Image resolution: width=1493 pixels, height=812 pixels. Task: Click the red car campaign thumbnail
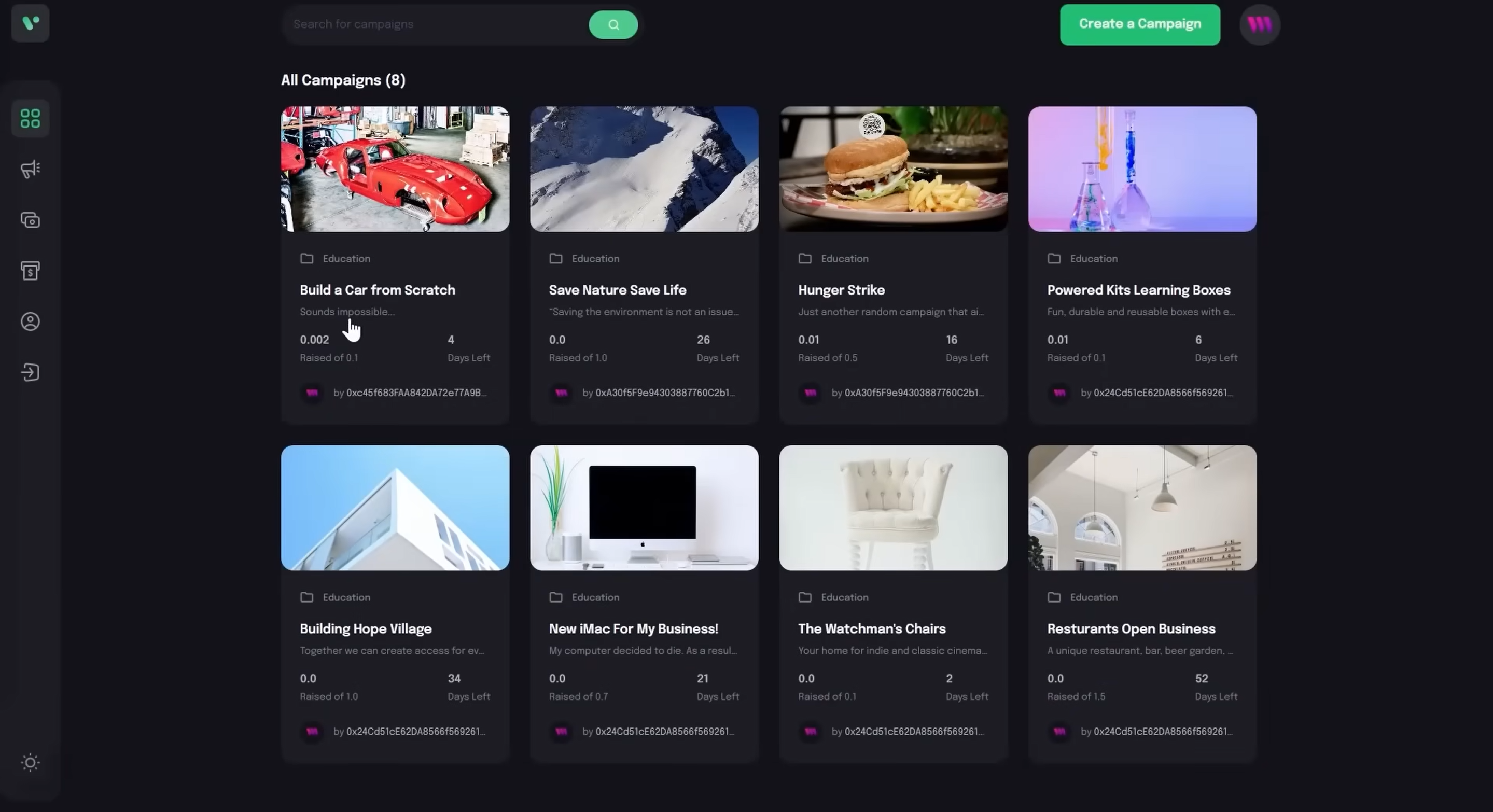[x=395, y=169]
